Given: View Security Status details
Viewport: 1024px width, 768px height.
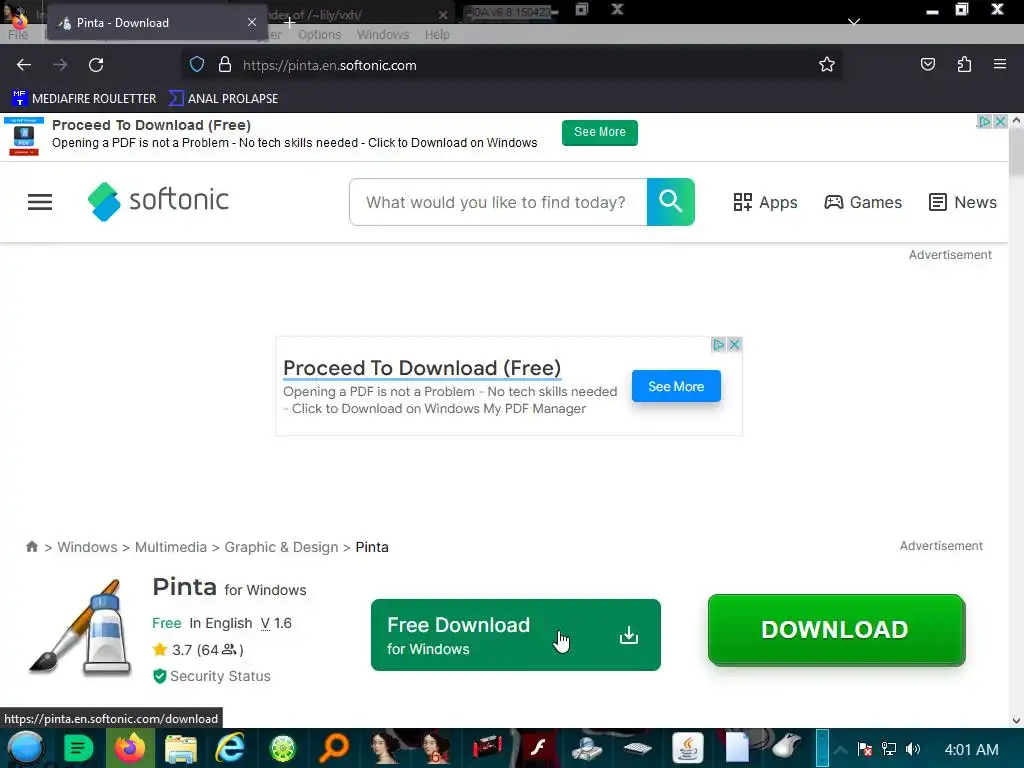Looking at the screenshot, I should [x=212, y=677].
